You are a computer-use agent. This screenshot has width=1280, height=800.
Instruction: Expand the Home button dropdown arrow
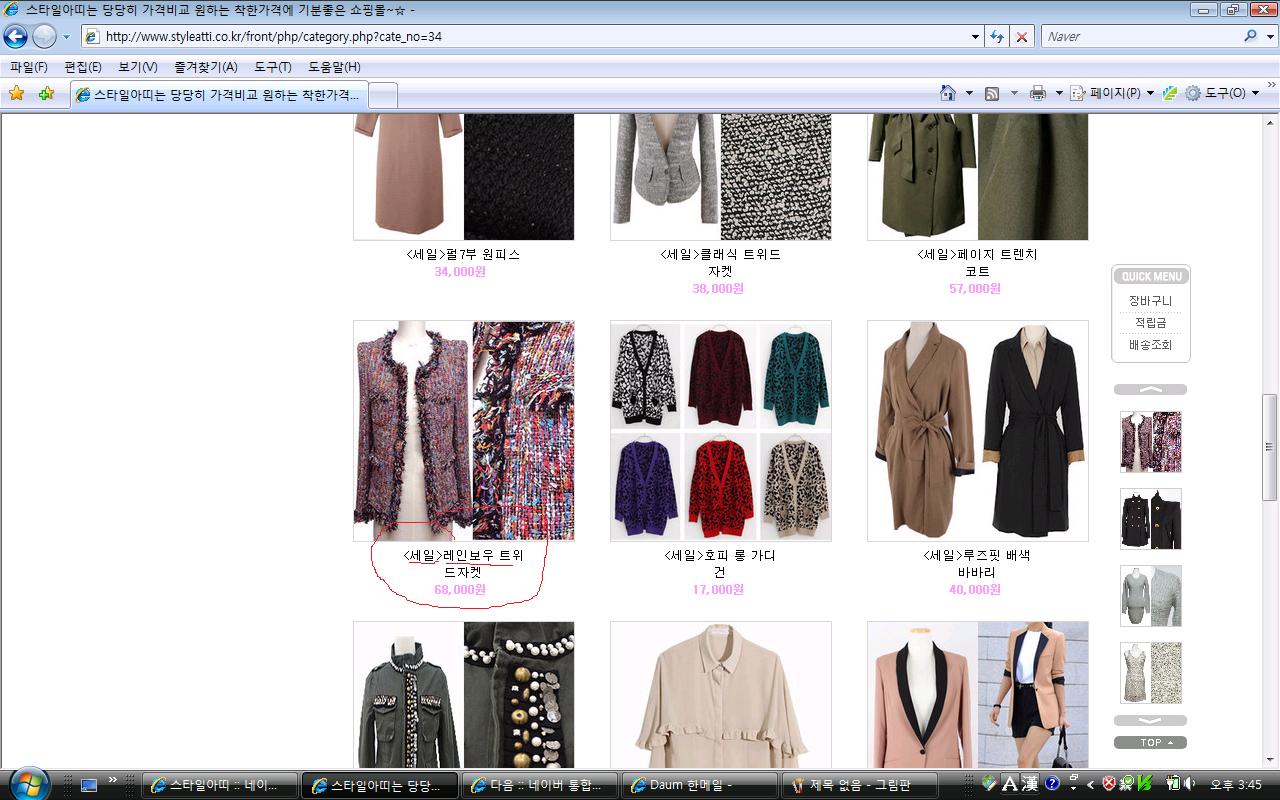969,93
